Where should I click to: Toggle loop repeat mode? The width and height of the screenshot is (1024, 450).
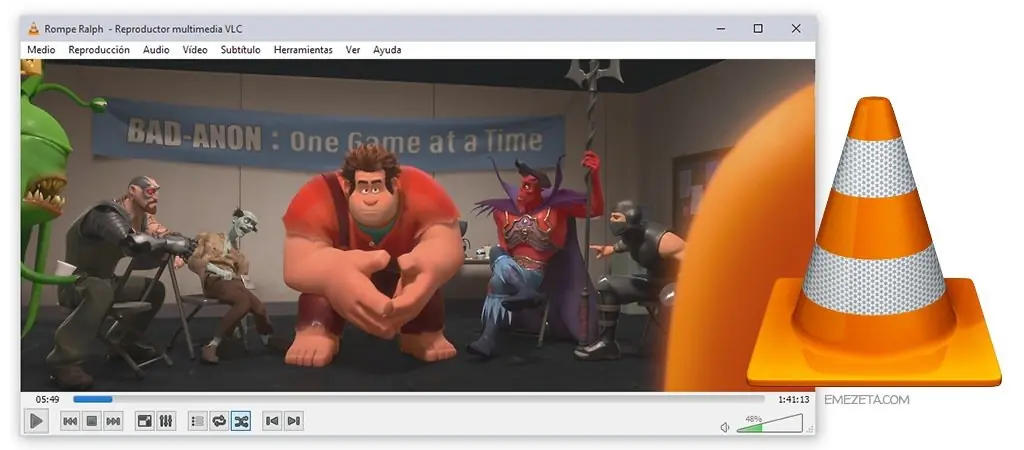tap(219, 421)
